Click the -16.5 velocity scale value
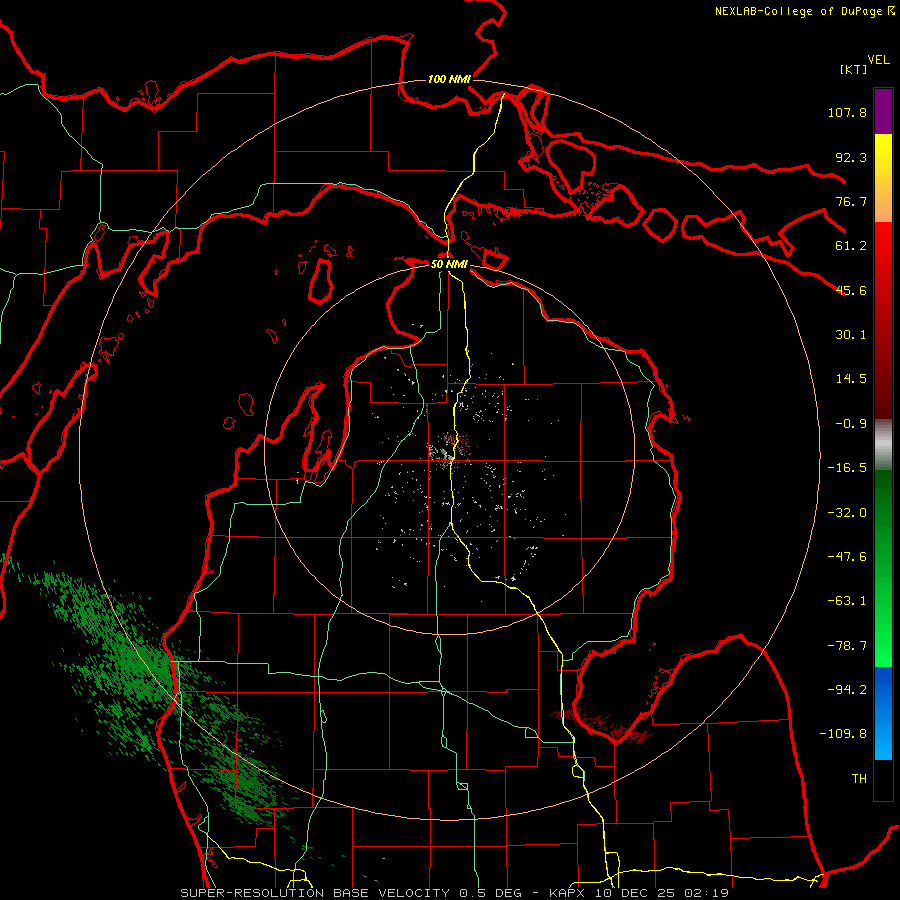 coord(847,468)
